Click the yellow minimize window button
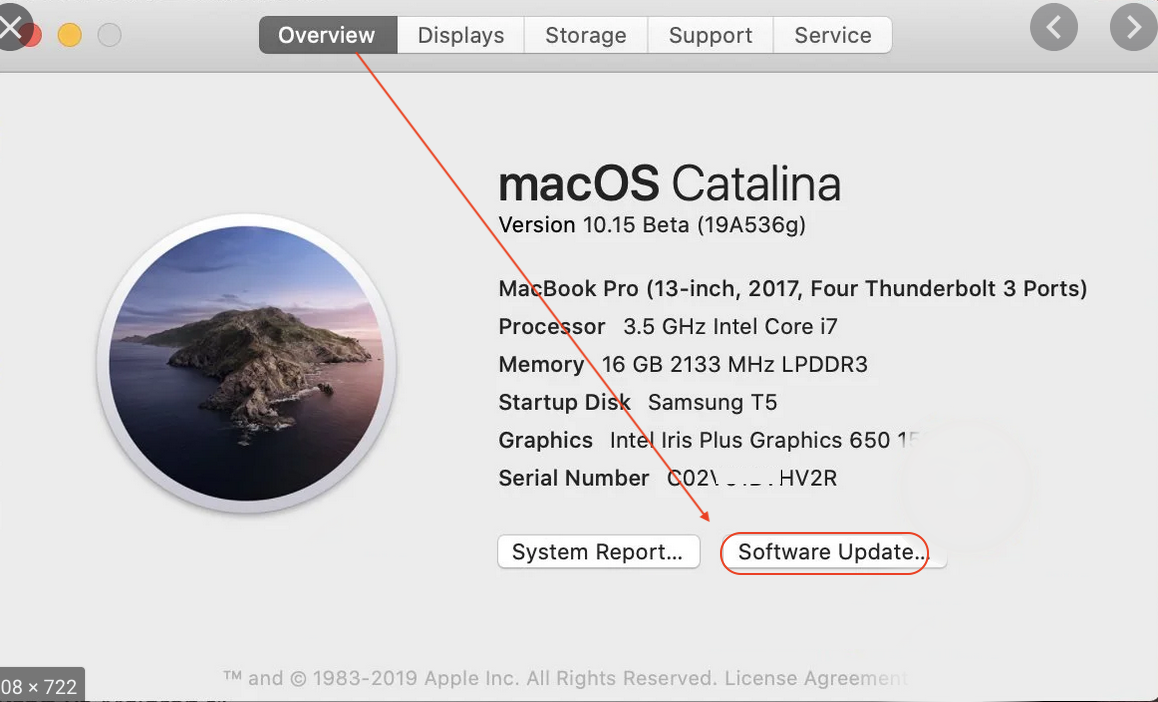This screenshot has height=702, width=1158. 69,35
